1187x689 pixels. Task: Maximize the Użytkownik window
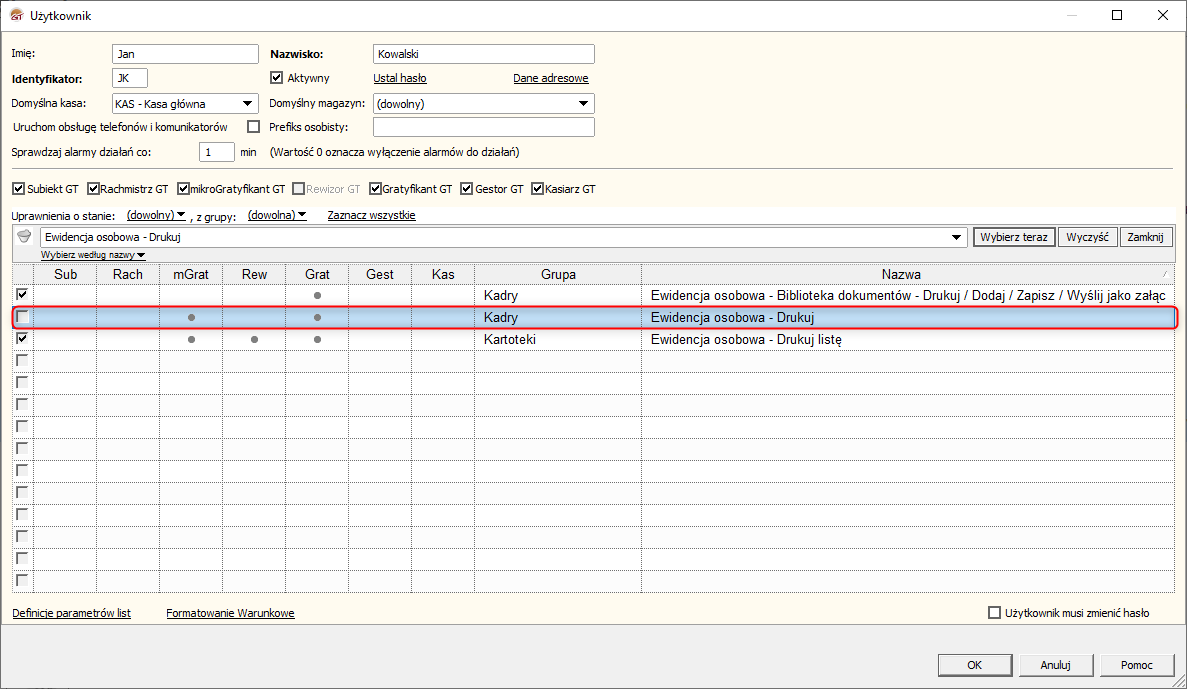[x=1117, y=15]
